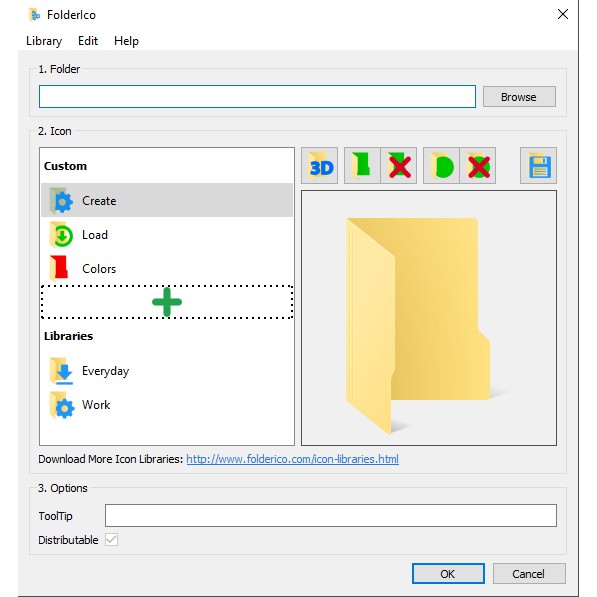Click the Load green arrow icon

point(61,235)
